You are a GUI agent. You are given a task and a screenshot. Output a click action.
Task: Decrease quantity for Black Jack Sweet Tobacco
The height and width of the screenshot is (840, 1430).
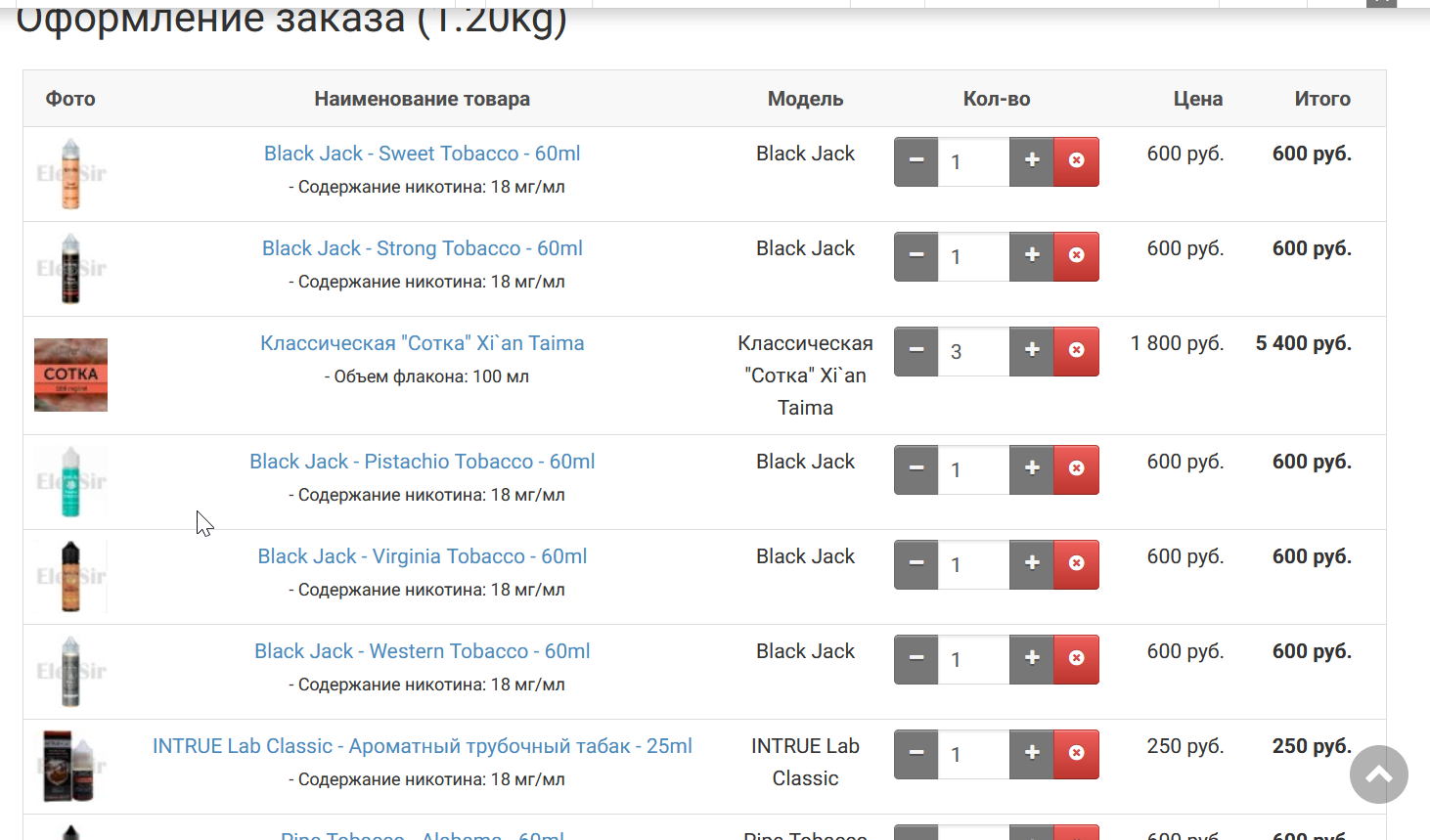(916, 161)
